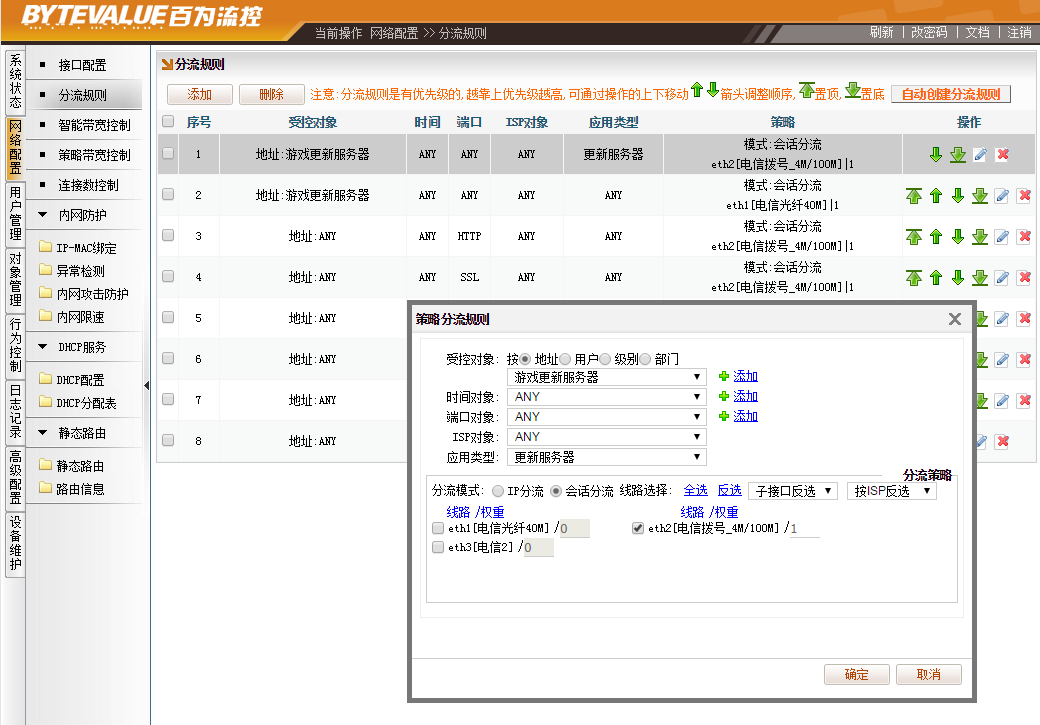Click the 全选 link for line selection
This screenshot has height=725, width=1040.
(695, 491)
